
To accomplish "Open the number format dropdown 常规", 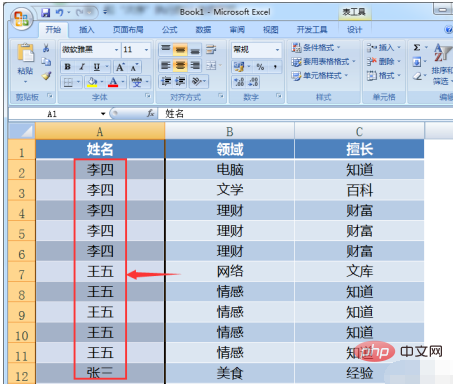I will 277,50.
